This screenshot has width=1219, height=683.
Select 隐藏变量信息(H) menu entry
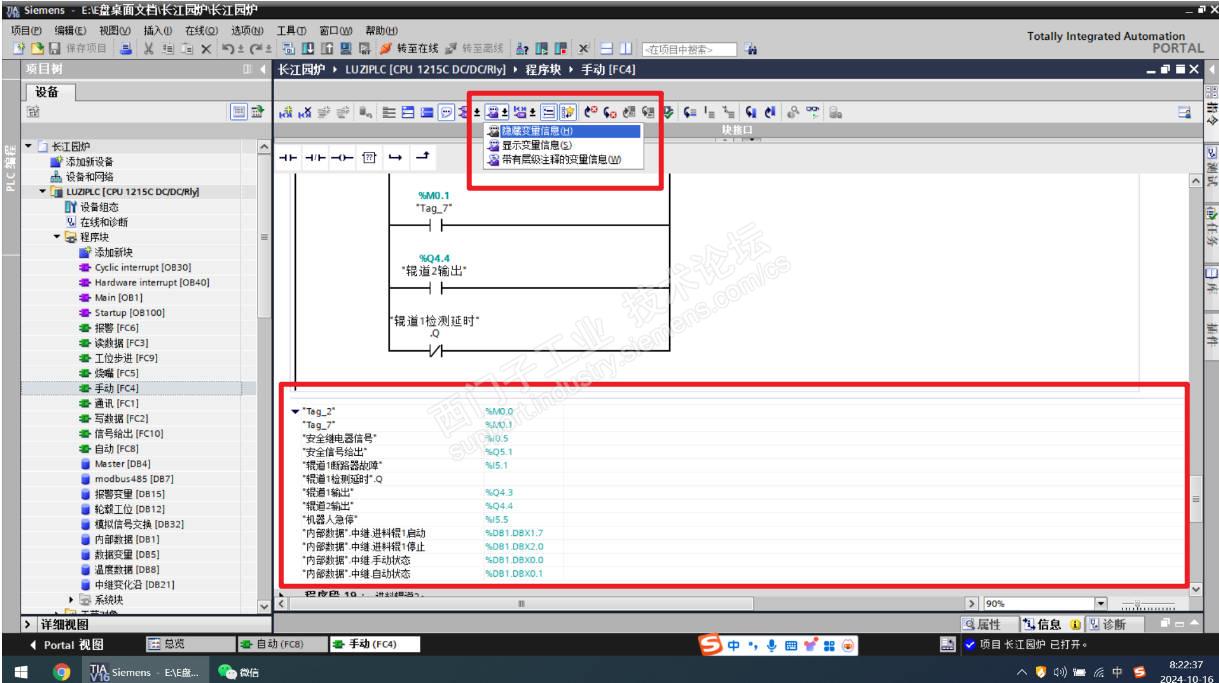562,131
